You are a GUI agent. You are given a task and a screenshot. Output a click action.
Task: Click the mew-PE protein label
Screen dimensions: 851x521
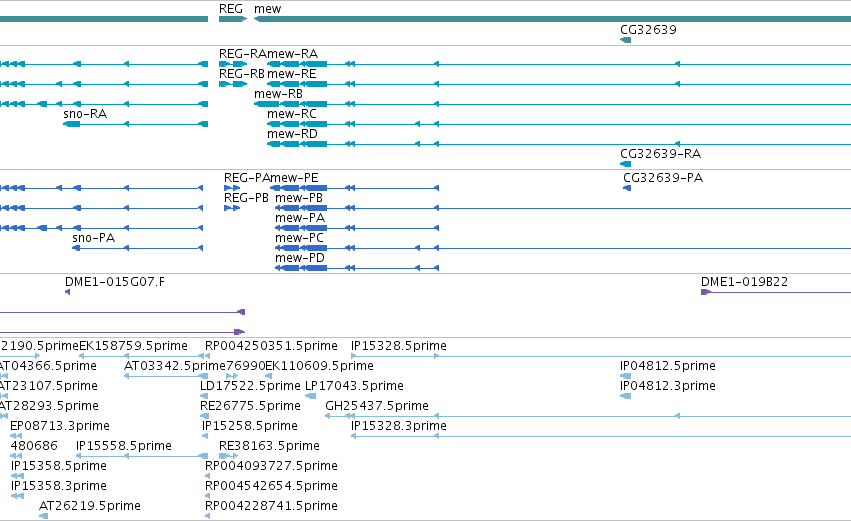point(295,177)
